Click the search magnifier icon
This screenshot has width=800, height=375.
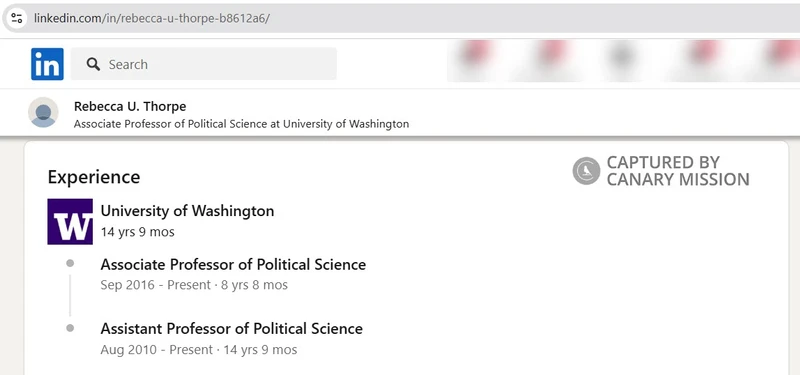click(x=93, y=64)
